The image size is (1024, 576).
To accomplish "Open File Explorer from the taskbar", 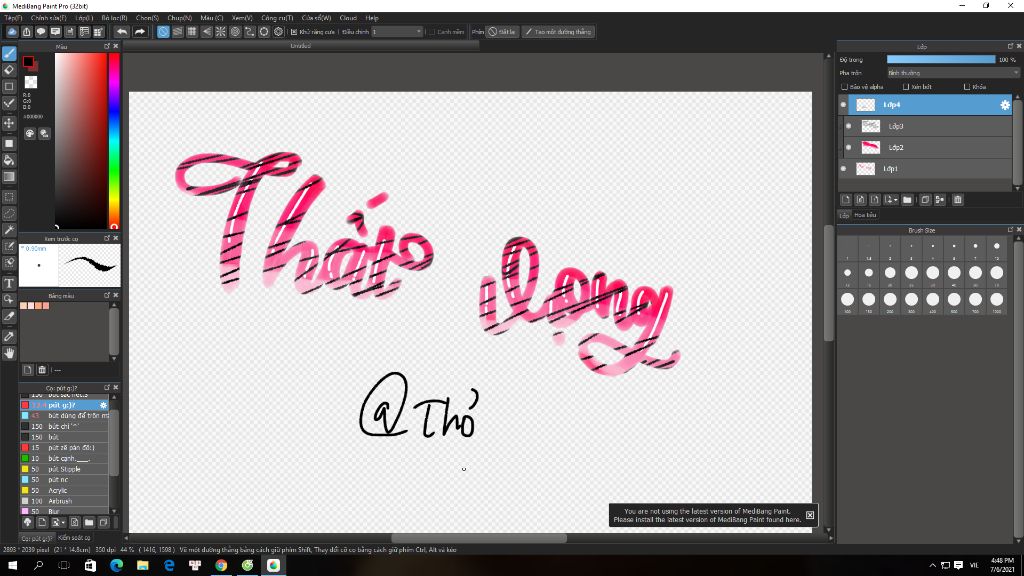I will [142, 566].
